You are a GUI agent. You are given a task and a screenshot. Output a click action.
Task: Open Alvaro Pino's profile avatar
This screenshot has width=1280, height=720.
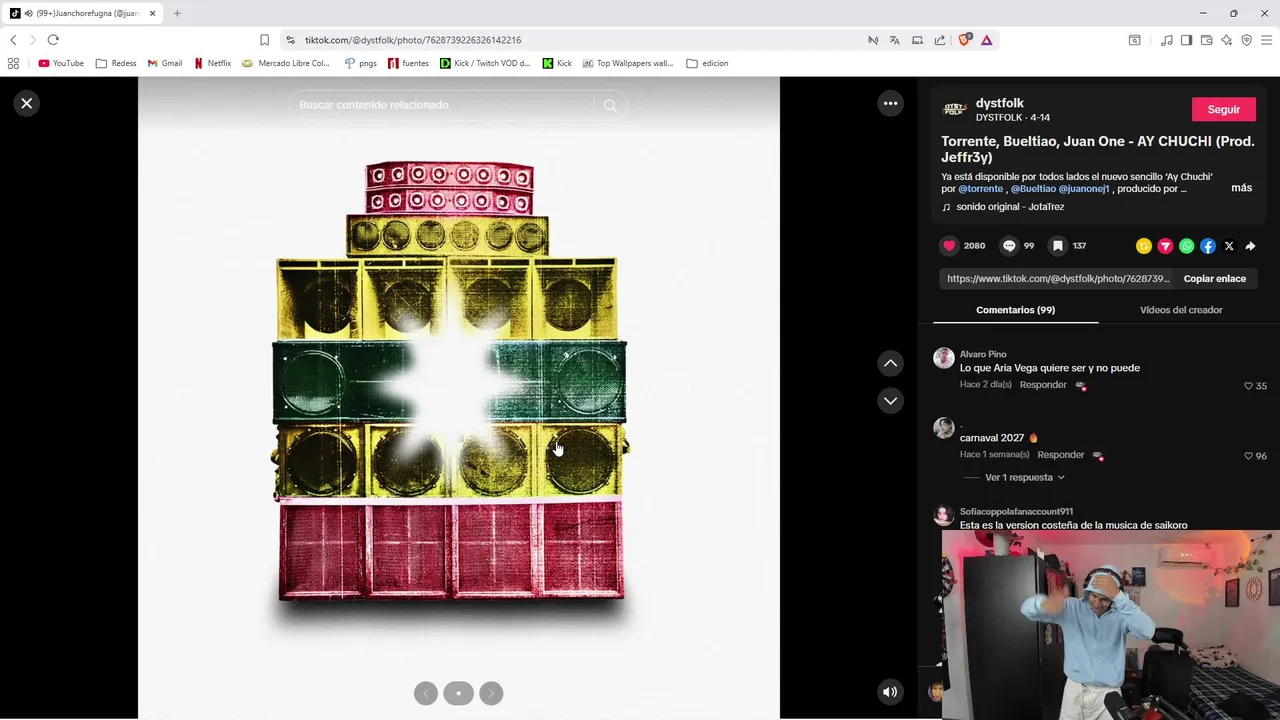pyautogui.click(x=944, y=359)
